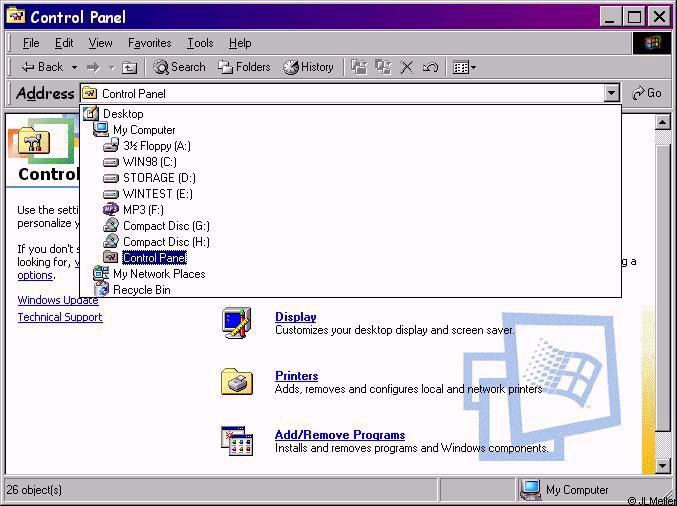The image size is (677, 506).
Task: Open the Forward history dropdown arrow
Action: [111, 67]
